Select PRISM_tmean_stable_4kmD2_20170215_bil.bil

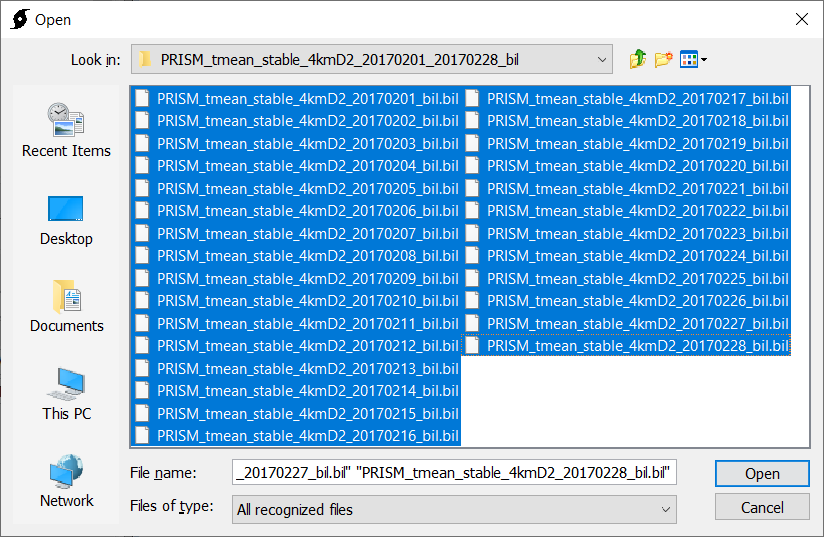pos(297,413)
